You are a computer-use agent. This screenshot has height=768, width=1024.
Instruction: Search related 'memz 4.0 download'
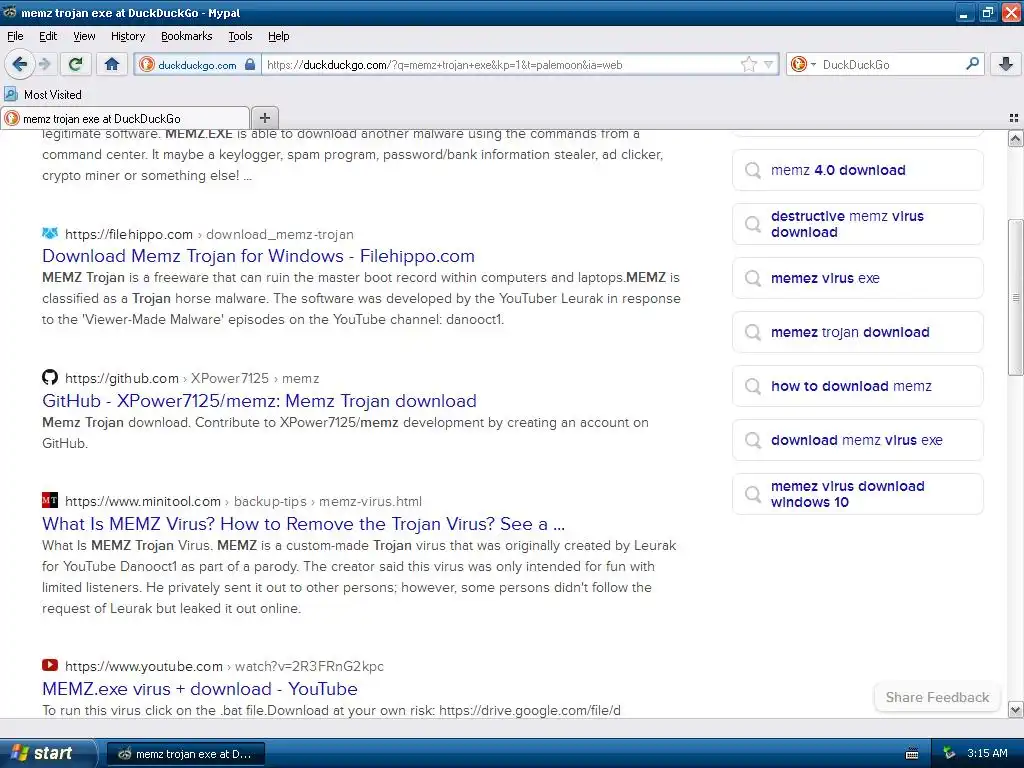[x=857, y=170]
